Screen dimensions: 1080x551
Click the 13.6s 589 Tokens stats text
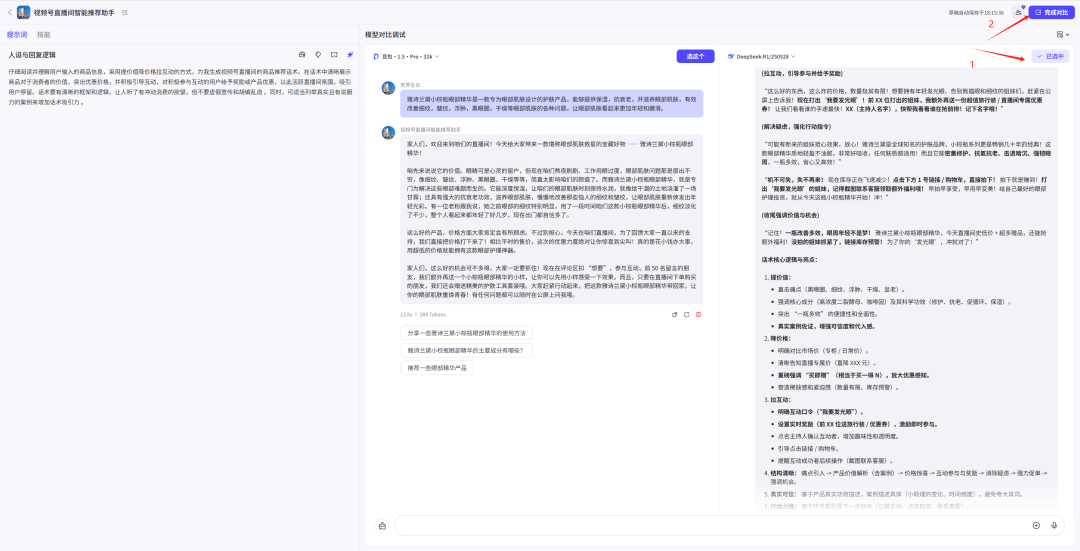tap(423, 315)
